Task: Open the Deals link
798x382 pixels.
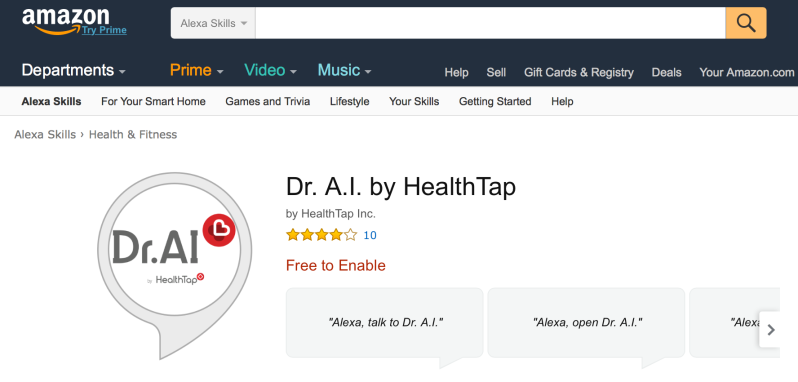Action: [x=666, y=72]
